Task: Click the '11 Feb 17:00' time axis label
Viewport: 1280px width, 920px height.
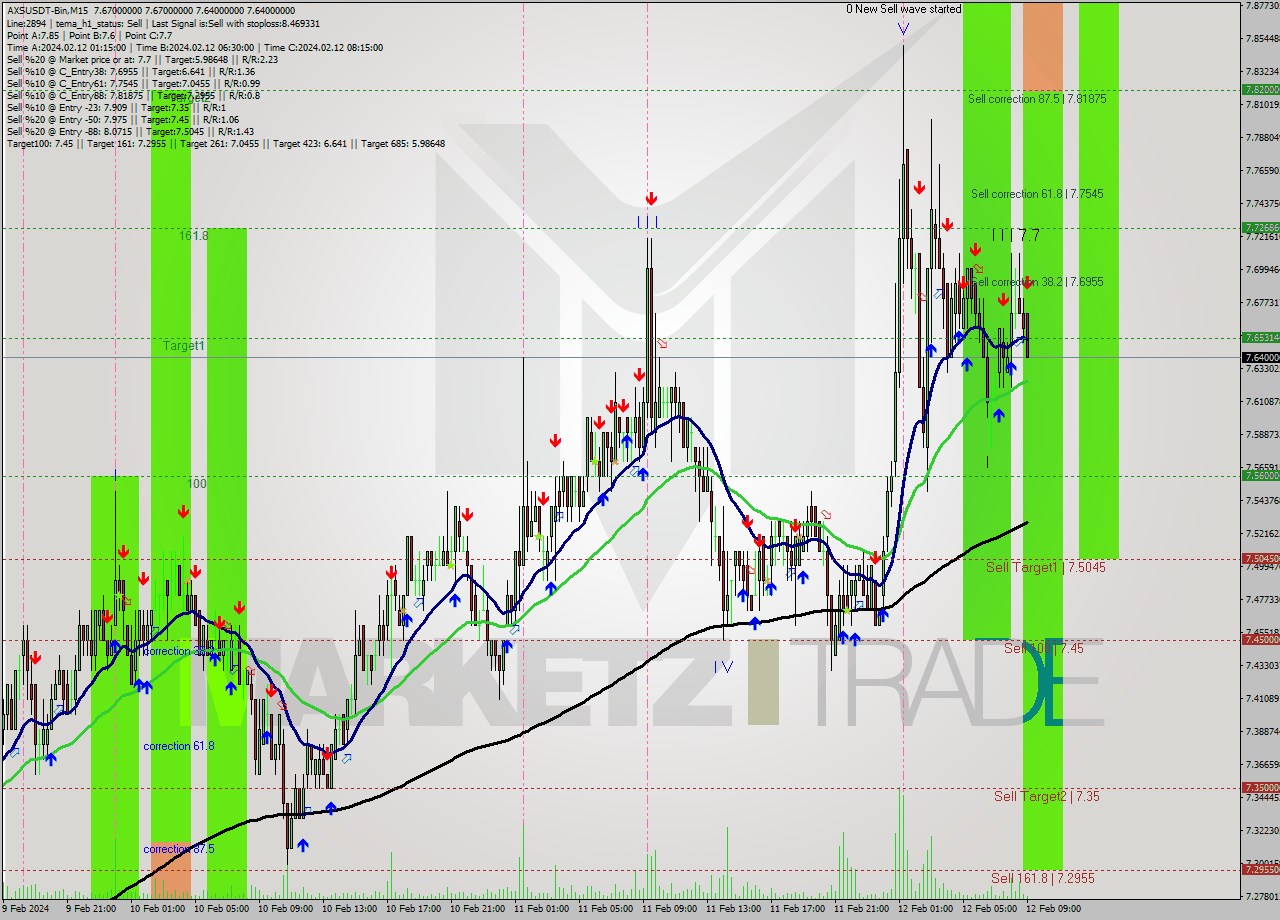Action: 797,909
